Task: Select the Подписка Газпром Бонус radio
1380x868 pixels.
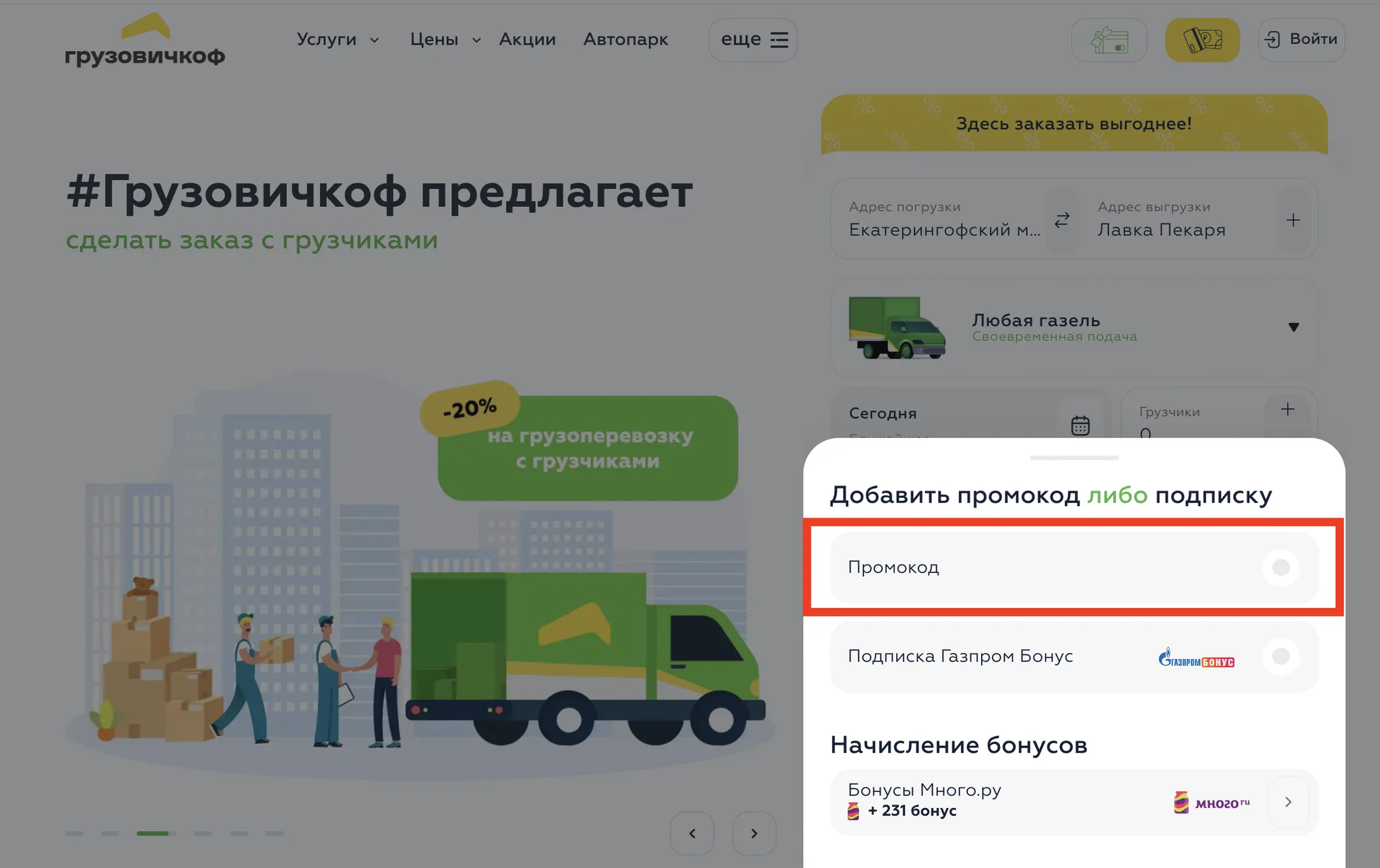Action: (1281, 656)
